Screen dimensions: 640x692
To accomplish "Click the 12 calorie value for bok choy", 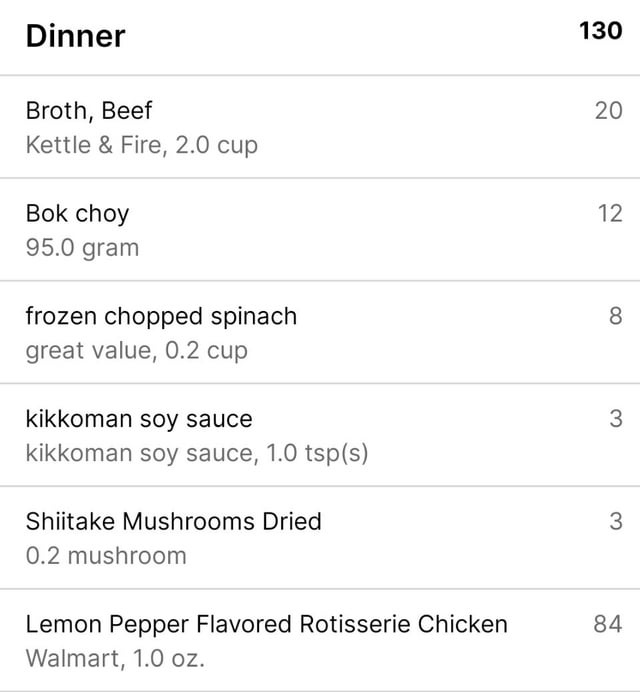I will (x=610, y=213).
